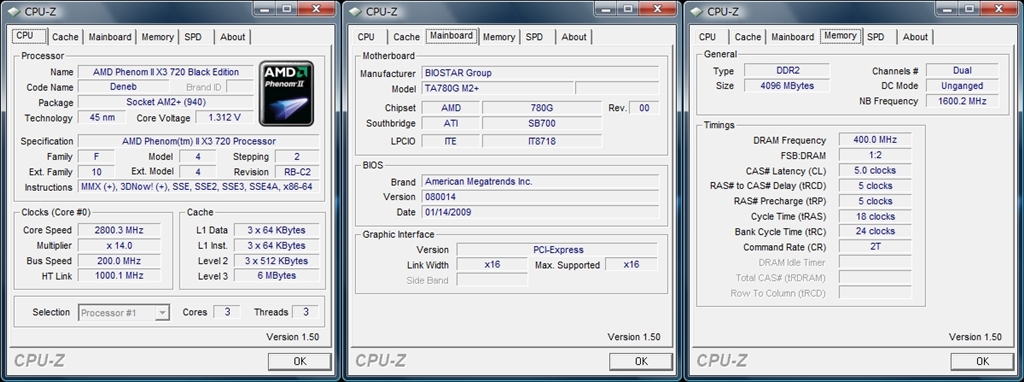Click the 080014 BIOS version field
The width and height of the screenshot is (1024, 382).
coord(539,197)
